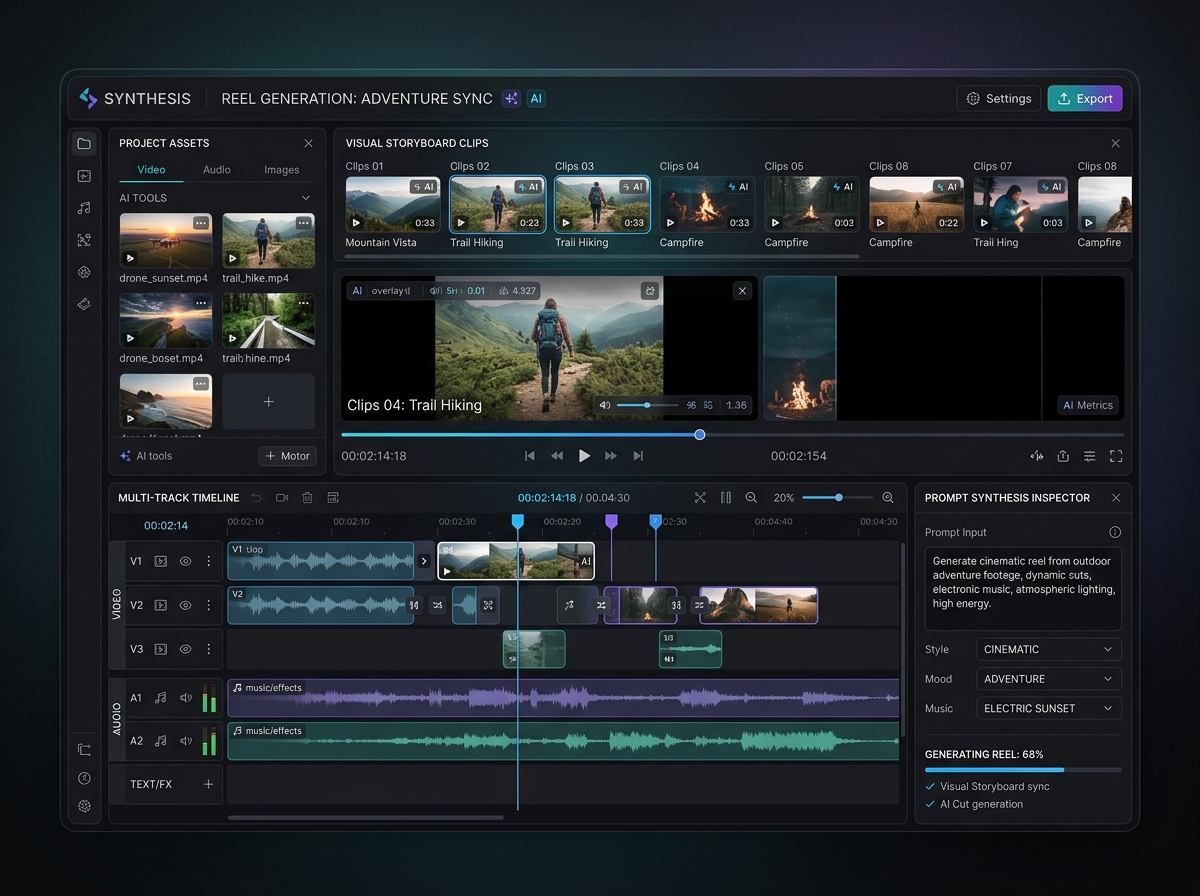Click the AI Metrics button

tap(1087, 405)
